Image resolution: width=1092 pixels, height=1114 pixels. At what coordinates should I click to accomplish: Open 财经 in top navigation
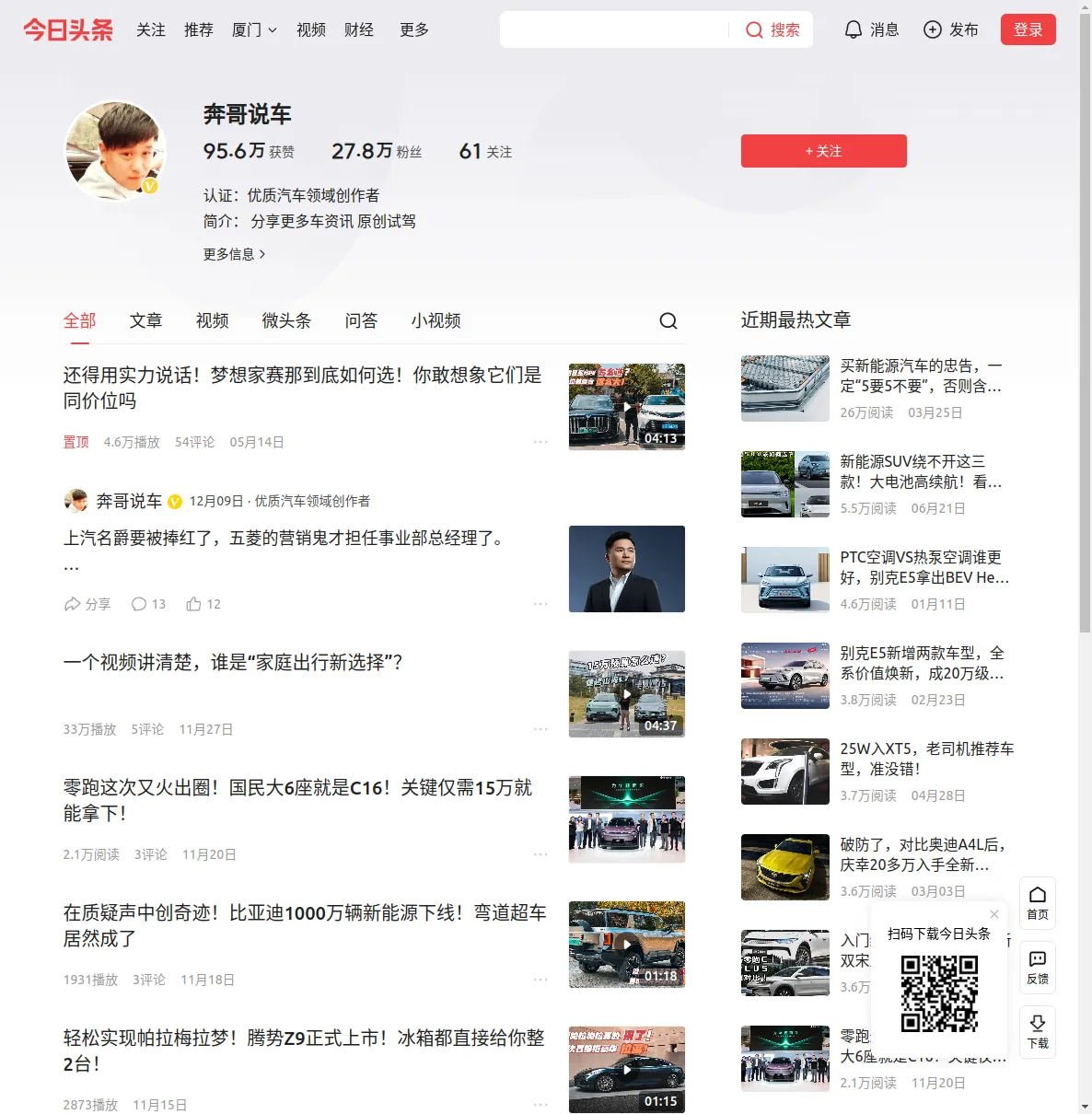[x=359, y=30]
